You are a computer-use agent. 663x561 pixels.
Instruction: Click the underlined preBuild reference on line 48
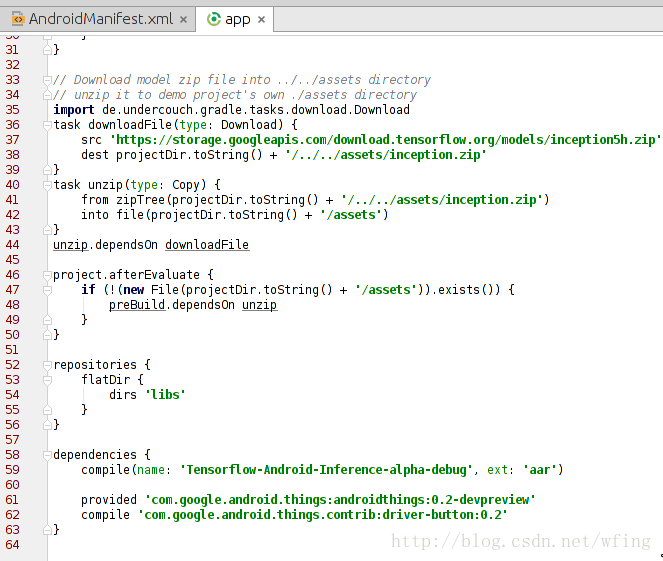[137, 305]
